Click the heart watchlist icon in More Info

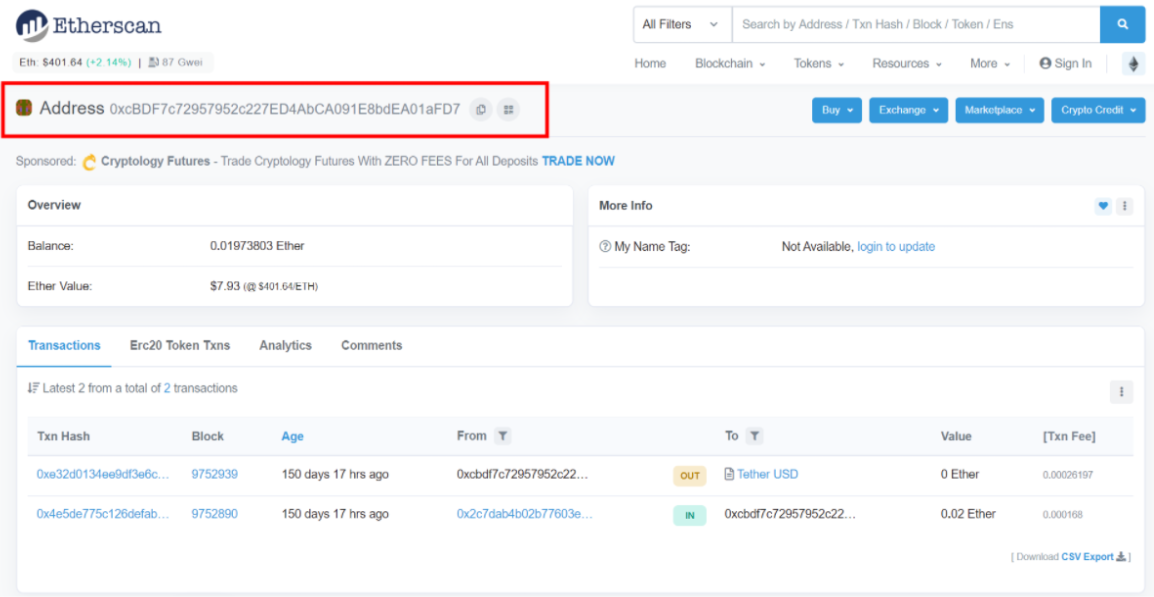1102,206
